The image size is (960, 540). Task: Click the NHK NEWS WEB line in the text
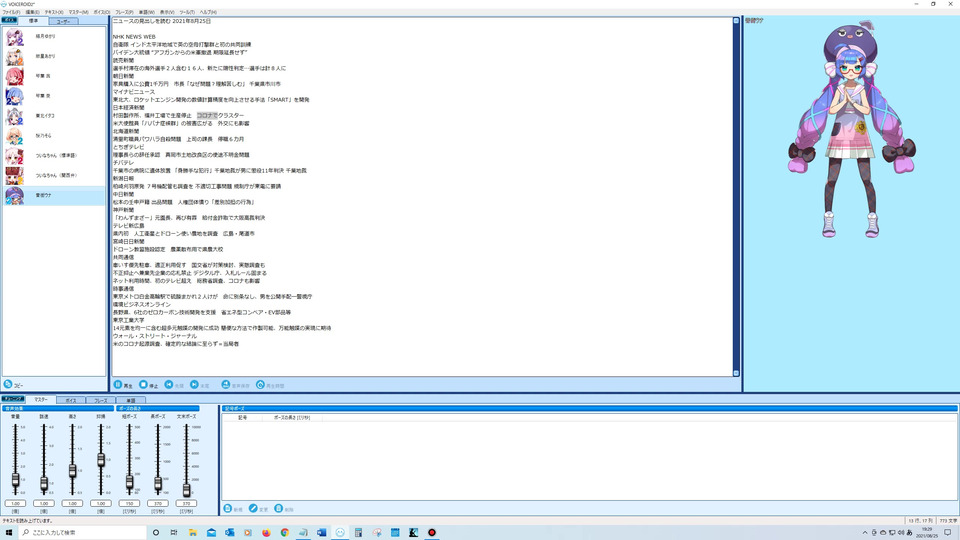[134, 37]
